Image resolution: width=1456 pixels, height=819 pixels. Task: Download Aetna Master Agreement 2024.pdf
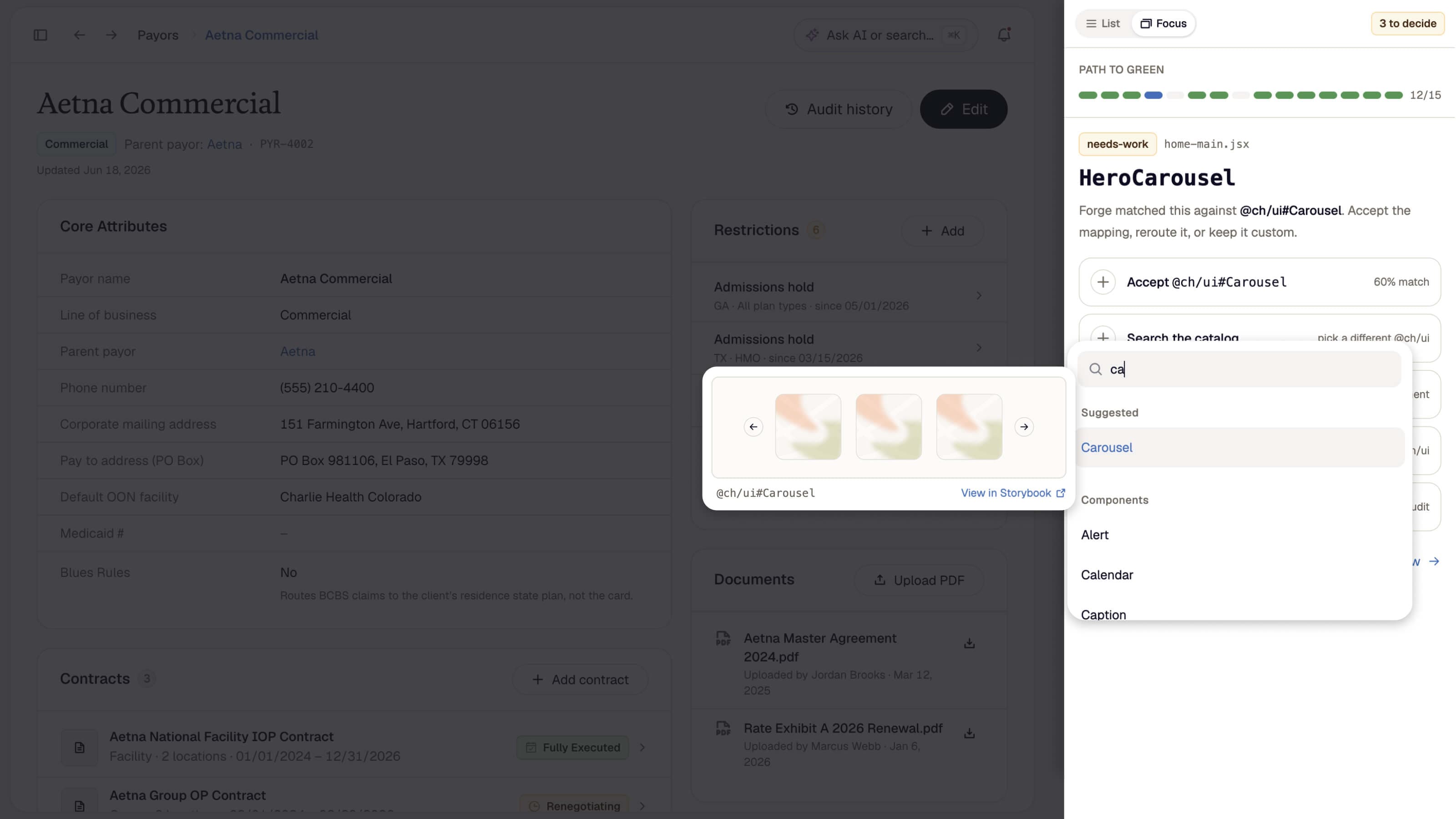click(x=969, y=643)
